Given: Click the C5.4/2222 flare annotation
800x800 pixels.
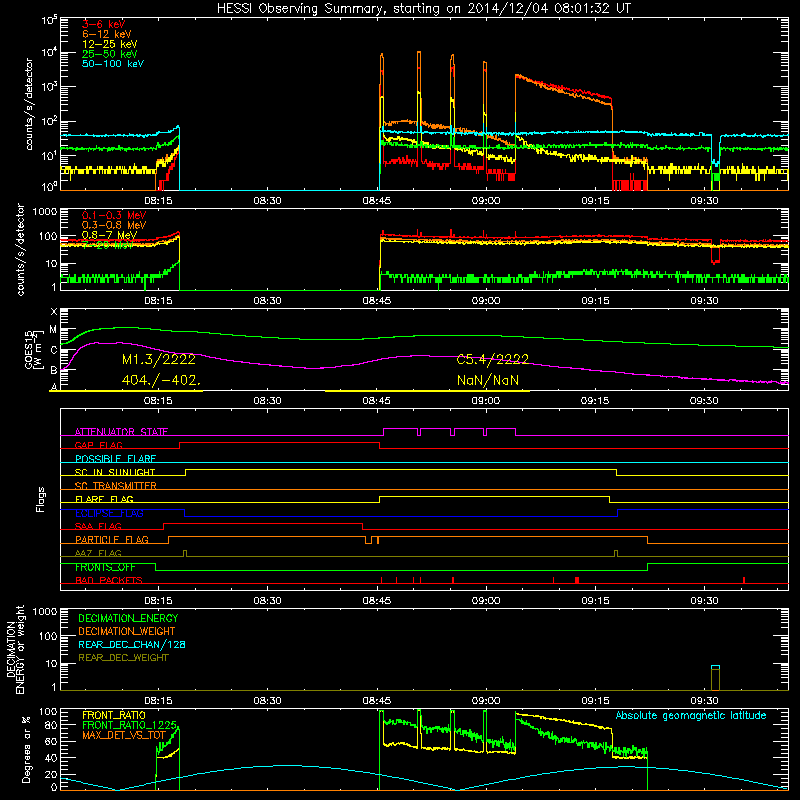Looking at the screenshot, I should (492, 359).
